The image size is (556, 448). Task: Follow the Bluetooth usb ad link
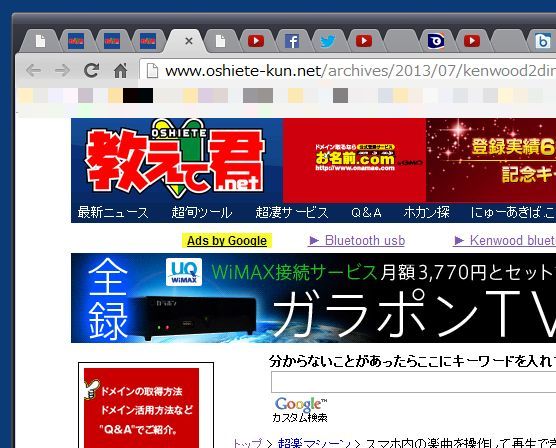coord(356,240)
